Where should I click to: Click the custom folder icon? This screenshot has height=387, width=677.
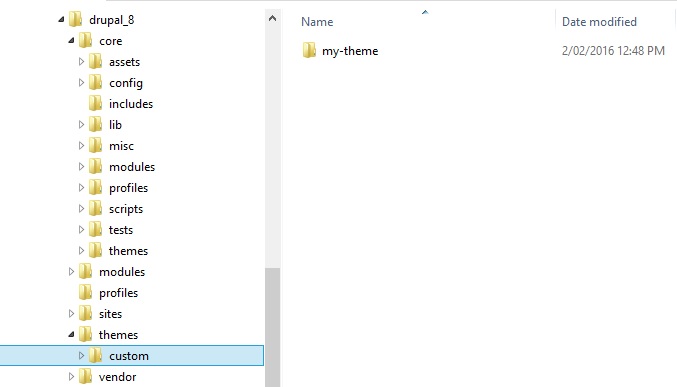click(x=95, y=355)
